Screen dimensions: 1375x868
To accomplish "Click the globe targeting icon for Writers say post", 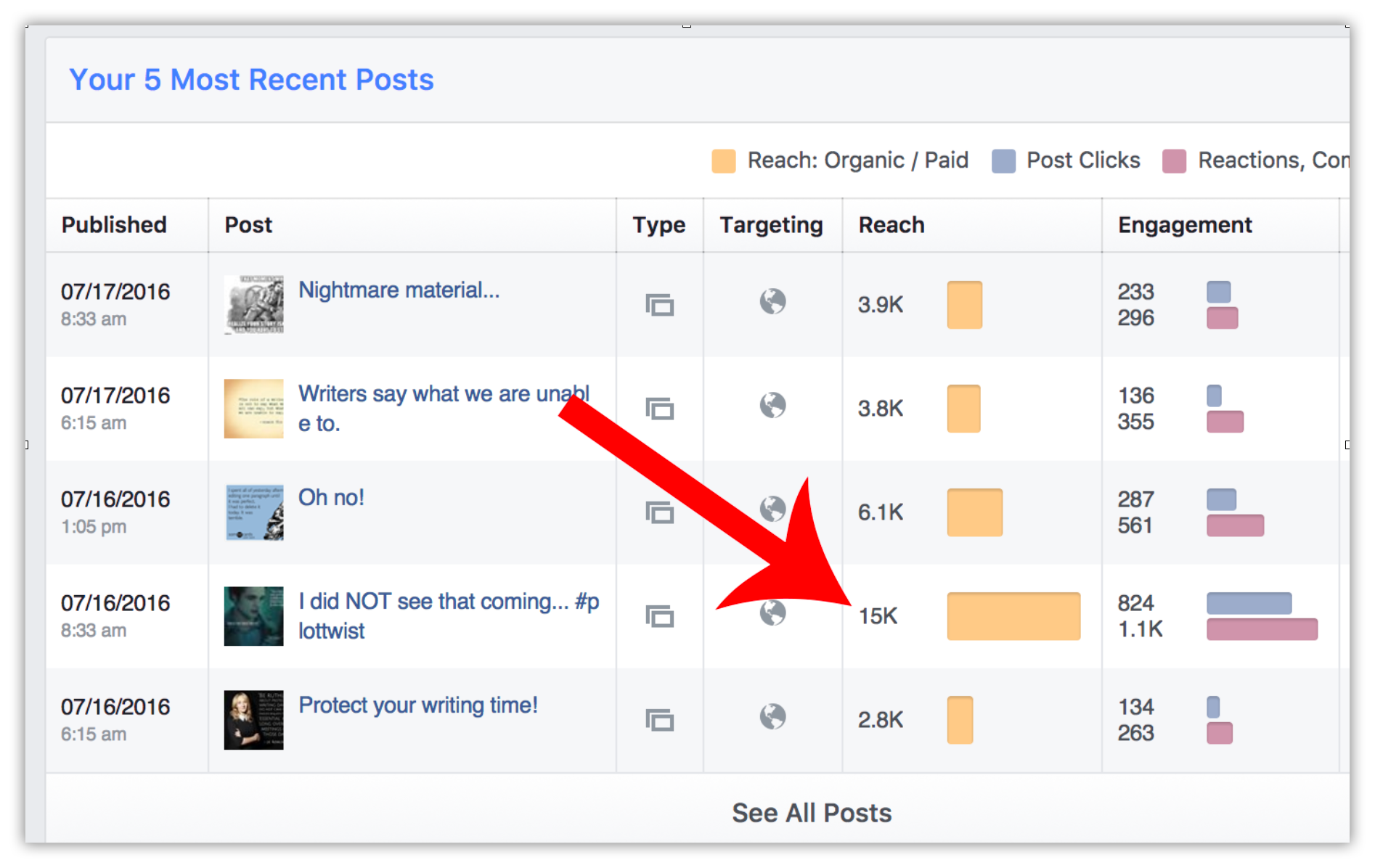I will click(x=772, y=405).
